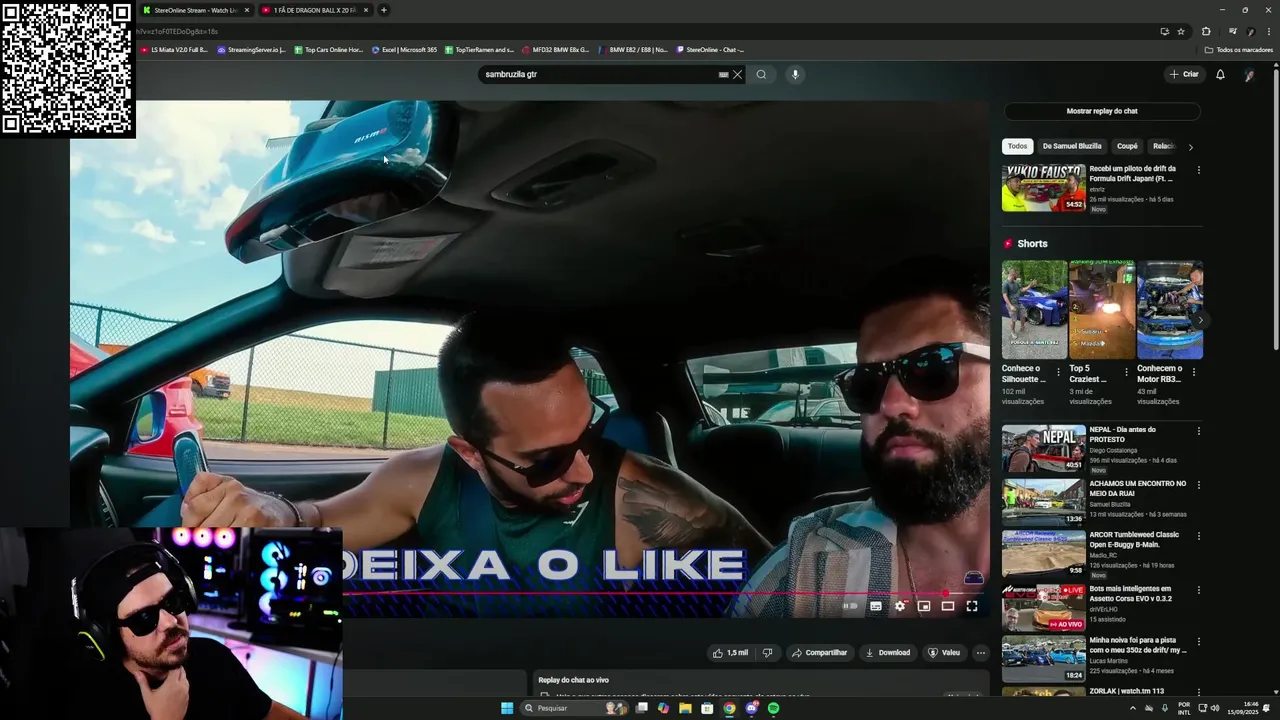
Task: Open options for Top 5 Craziest short
Action: pos(1126,372)
